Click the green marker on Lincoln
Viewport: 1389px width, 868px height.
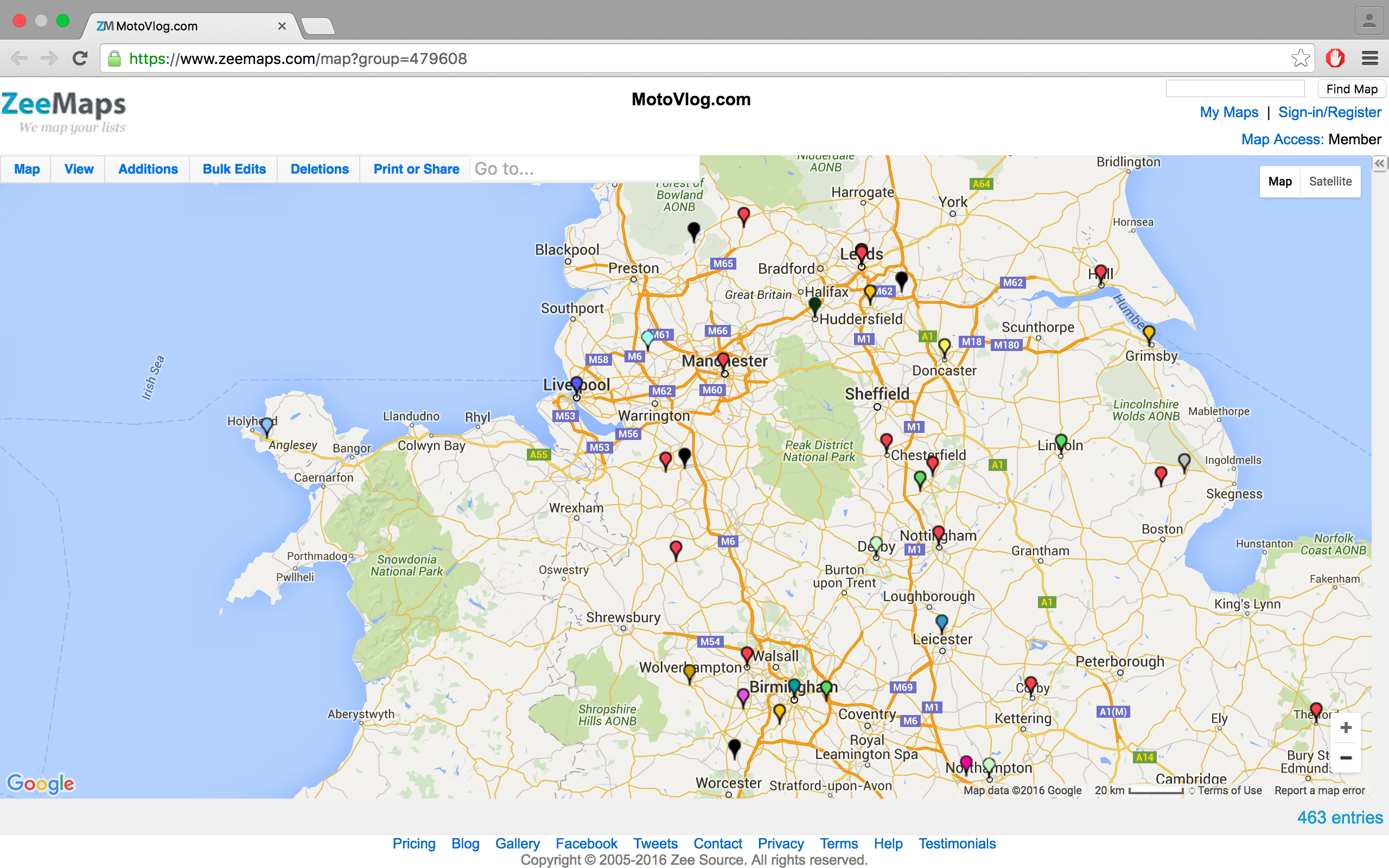[x=1061, y=443]
